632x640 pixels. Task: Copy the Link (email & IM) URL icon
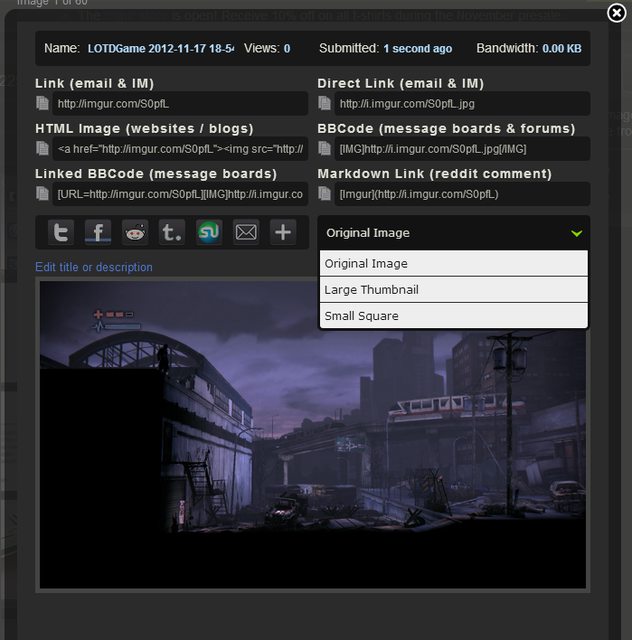42,103
